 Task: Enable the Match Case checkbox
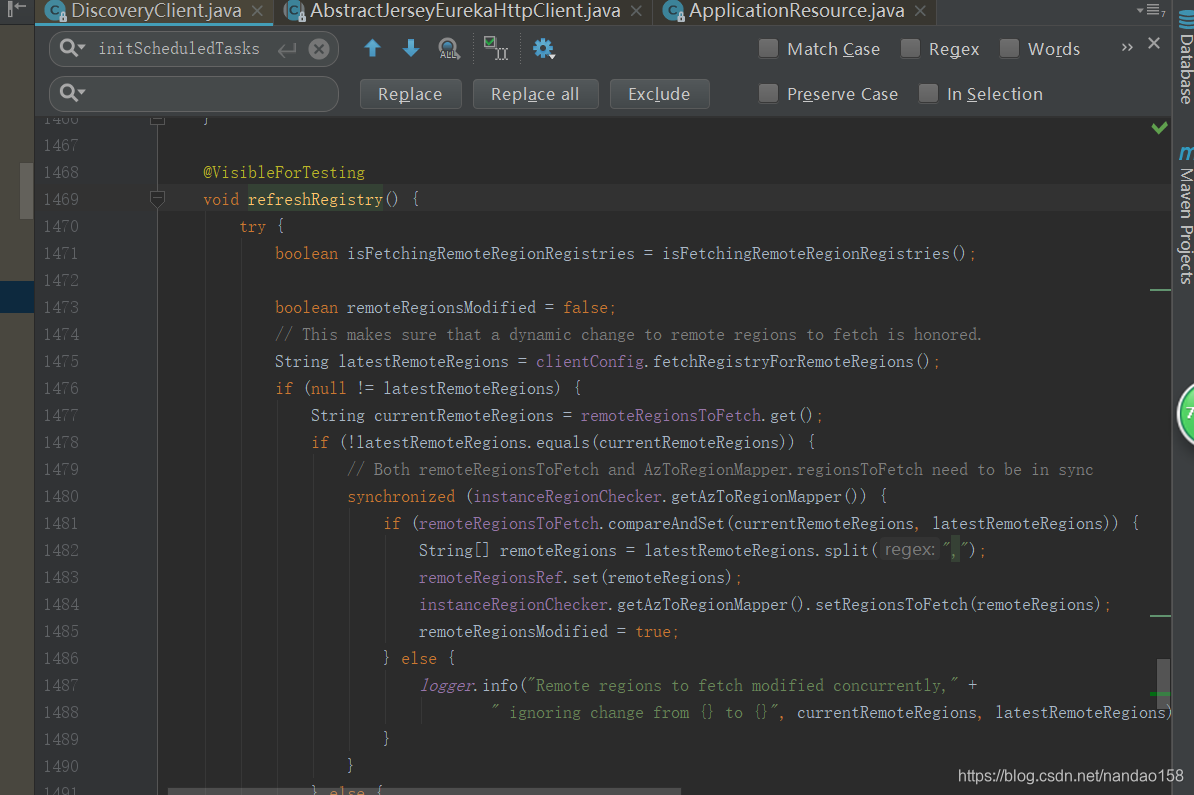click(768, 49)
